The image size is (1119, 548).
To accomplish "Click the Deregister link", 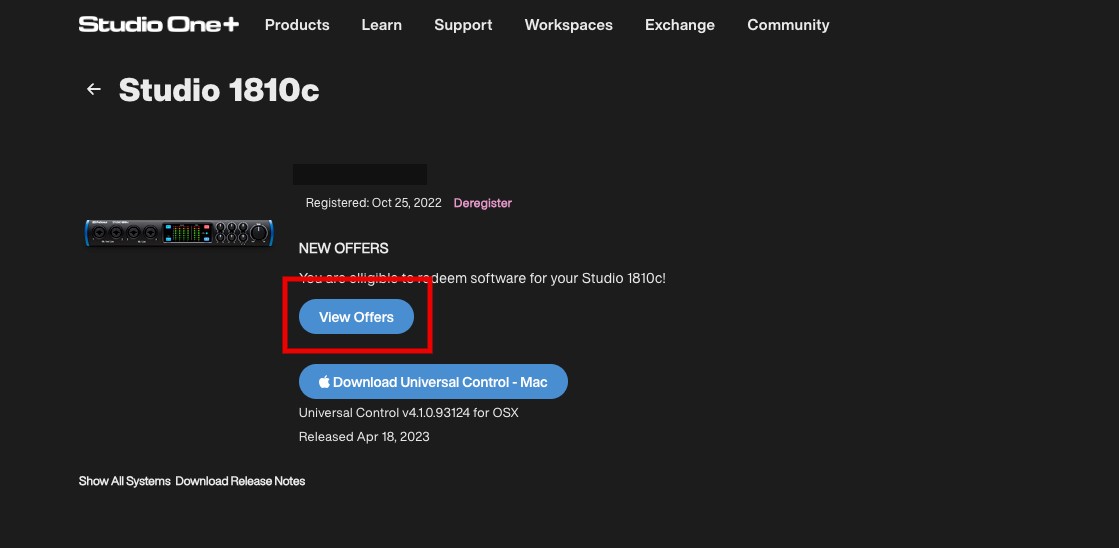I will (x=482, y=203).
